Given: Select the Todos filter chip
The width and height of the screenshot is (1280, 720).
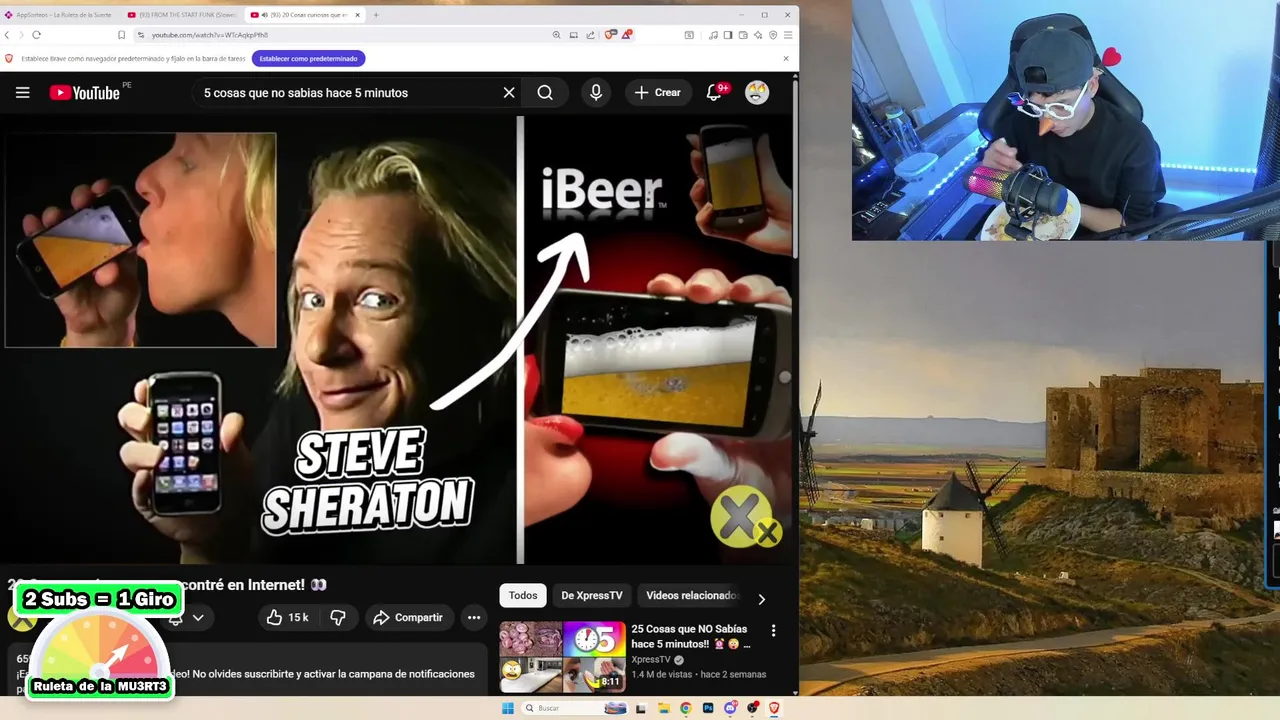Looking at the screenshot, I should click(523, 596).
